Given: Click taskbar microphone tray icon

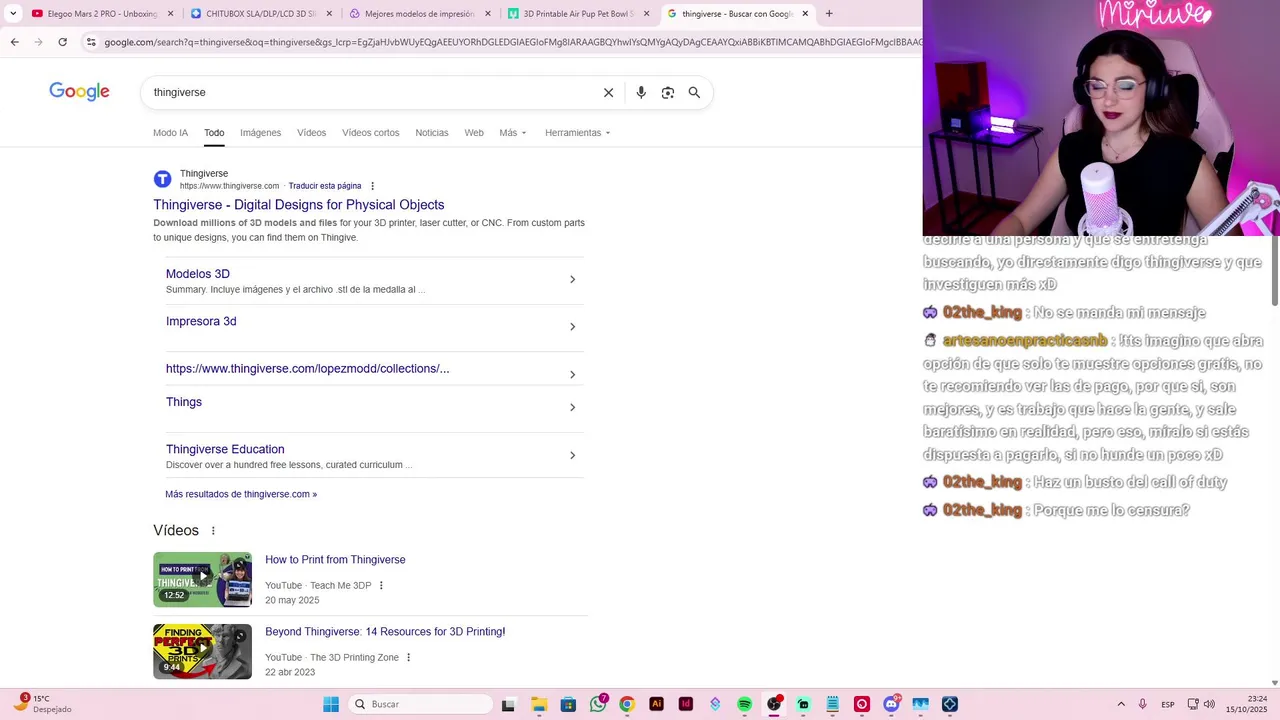Looking at the screenshot, I should click(1142, 704).
